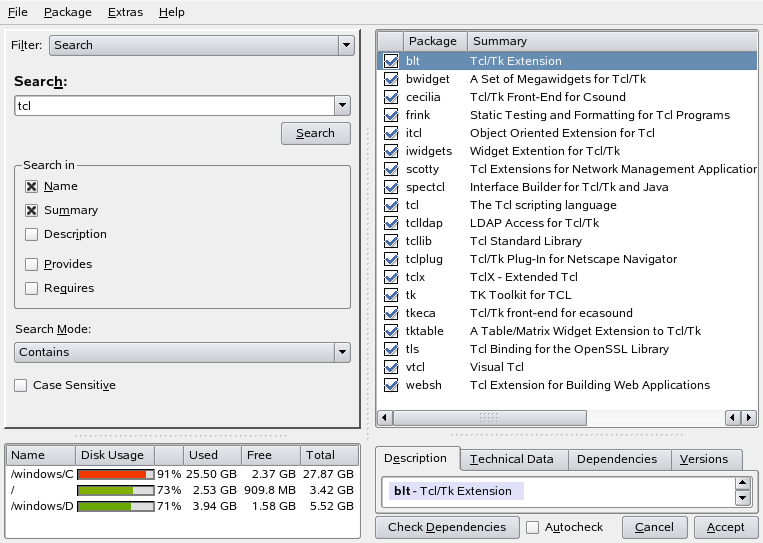Toggle the tktable package checkbox
This screenshot has width=763, height=543.
(391, 331)
